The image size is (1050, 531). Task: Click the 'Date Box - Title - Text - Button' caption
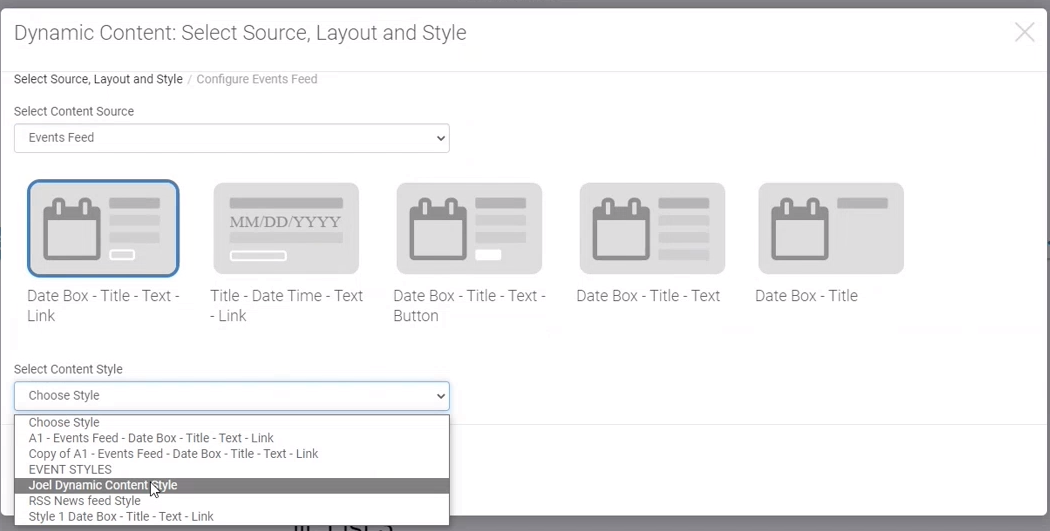pyautogui.click(x=469, y=306)
